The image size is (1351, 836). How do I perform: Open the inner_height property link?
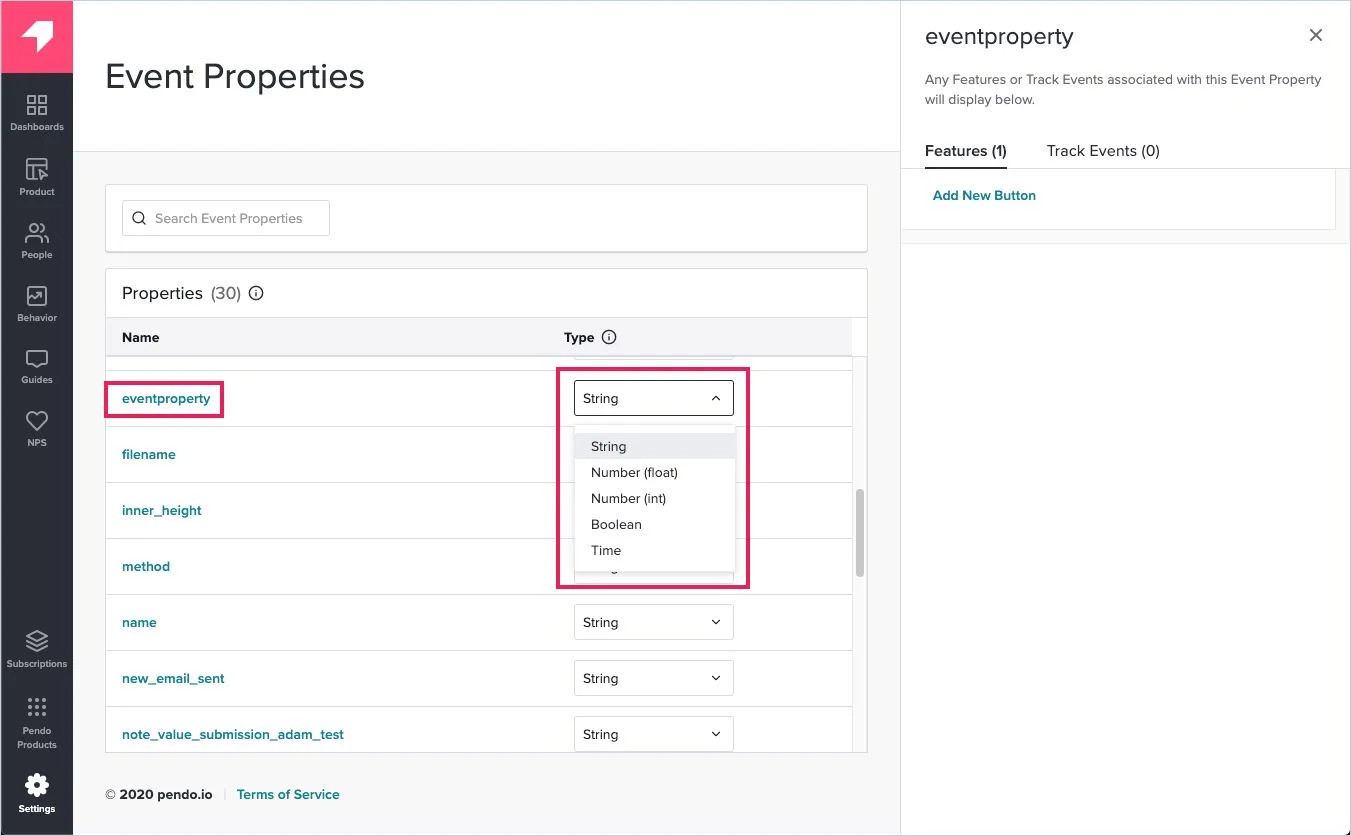click(x=162, y=510)
